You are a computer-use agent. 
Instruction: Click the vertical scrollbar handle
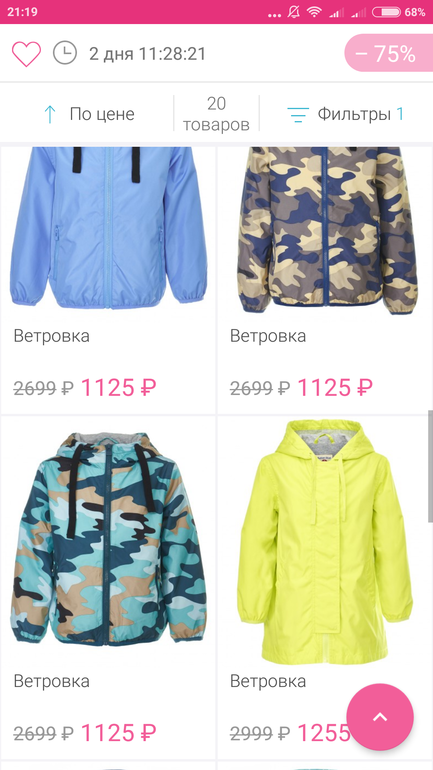(430, 466)
